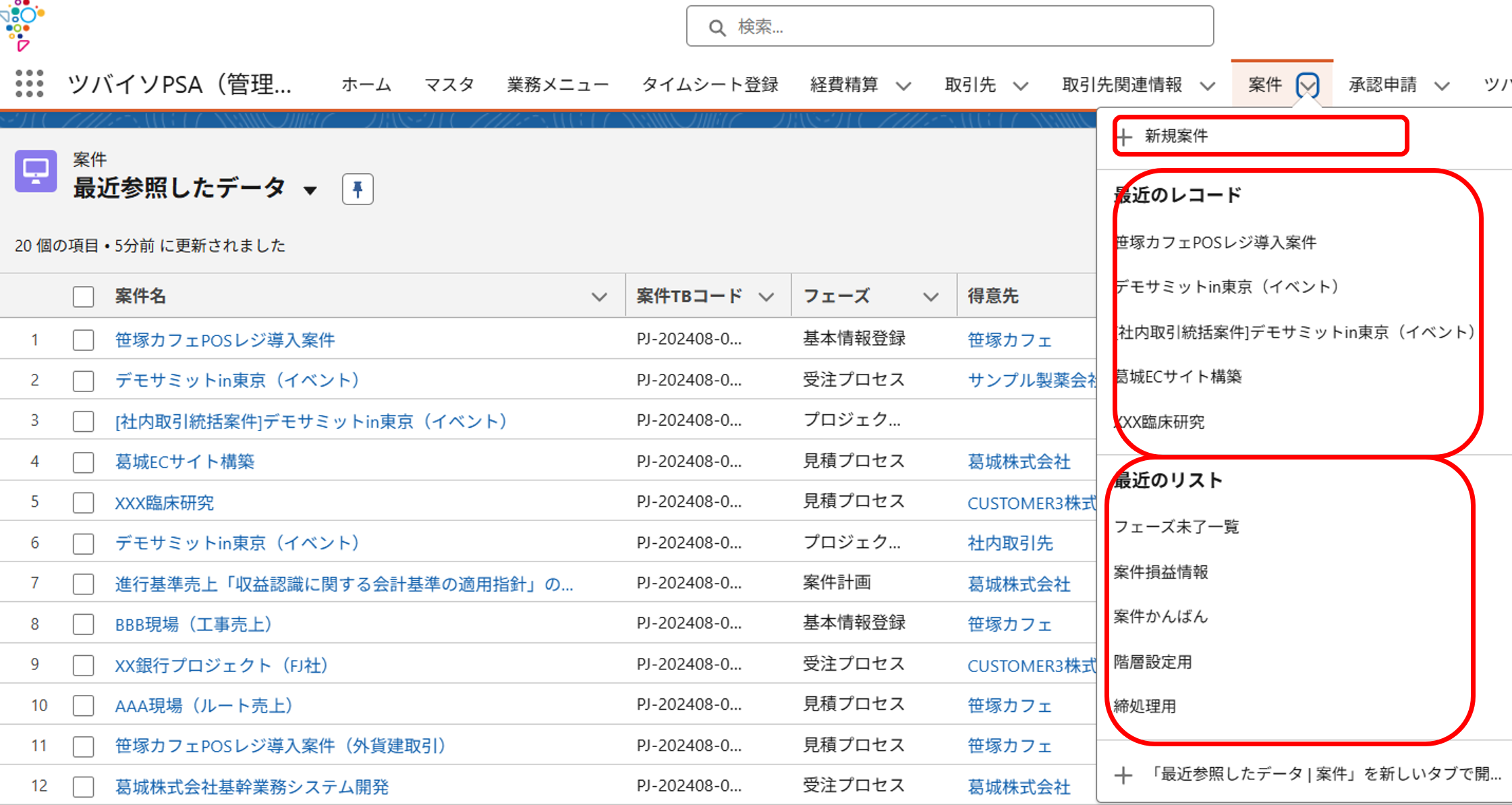Collapse the 案件 tab dropdown chevron
This screenshot has width=1512, height=805.
(1308, 85)
